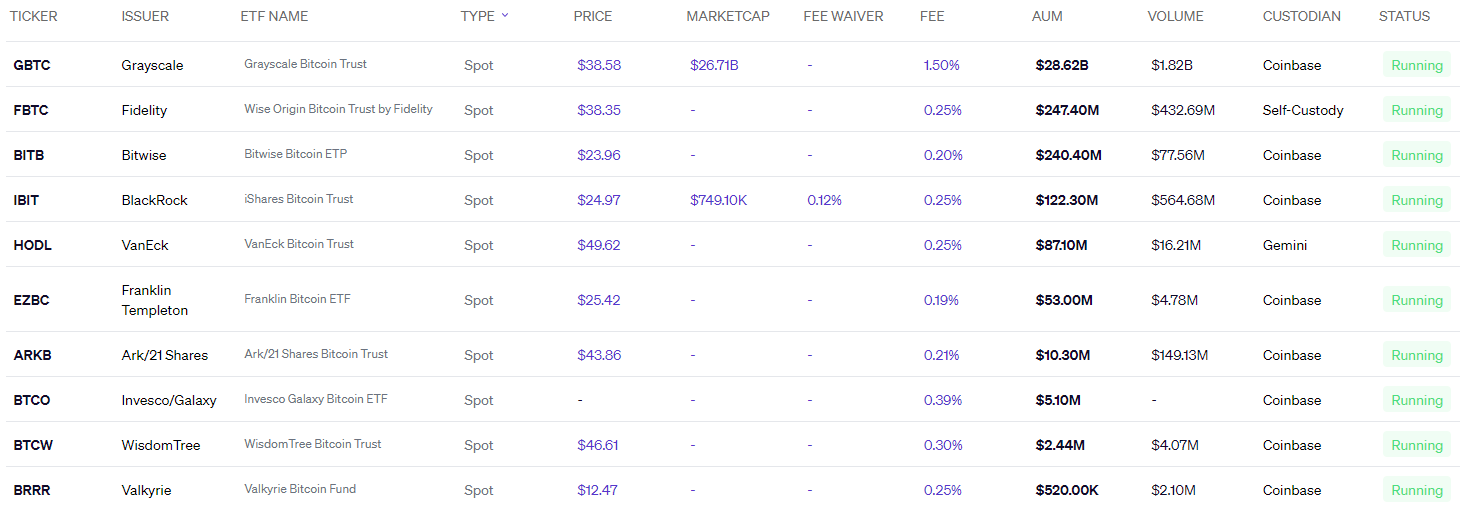Click the GBTC price $38.58
1482x511 pixels.
(598, 65)
